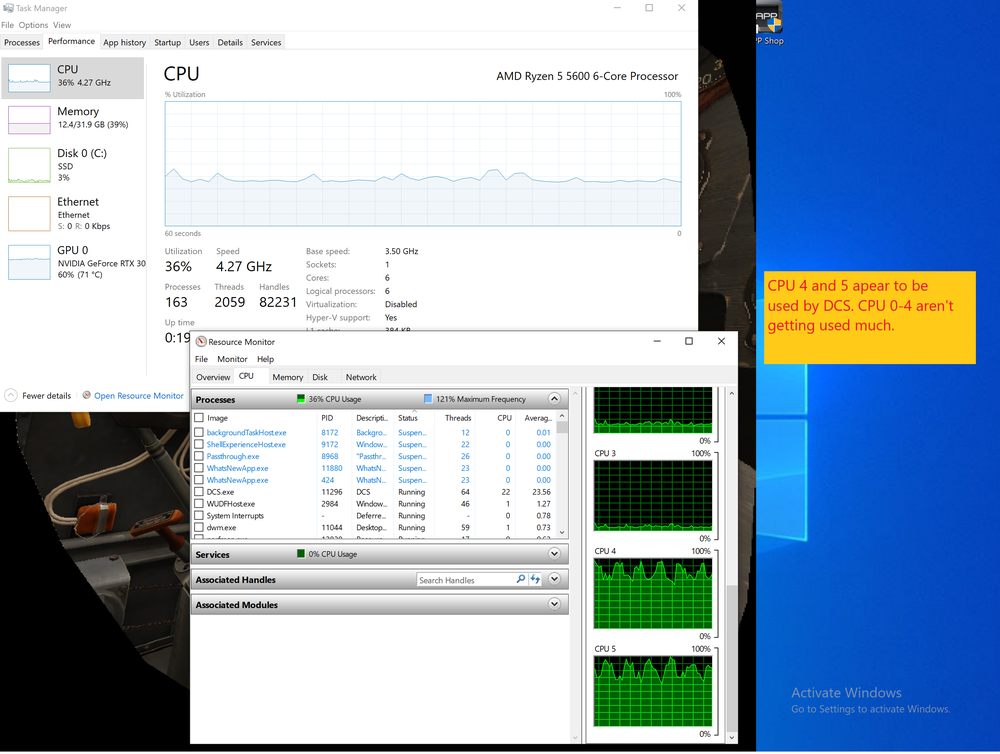Viewport: 1000px width, 754px height.
Task: Check the backgroundTaskHost.exe checkbox
Action: click(199, 432)
